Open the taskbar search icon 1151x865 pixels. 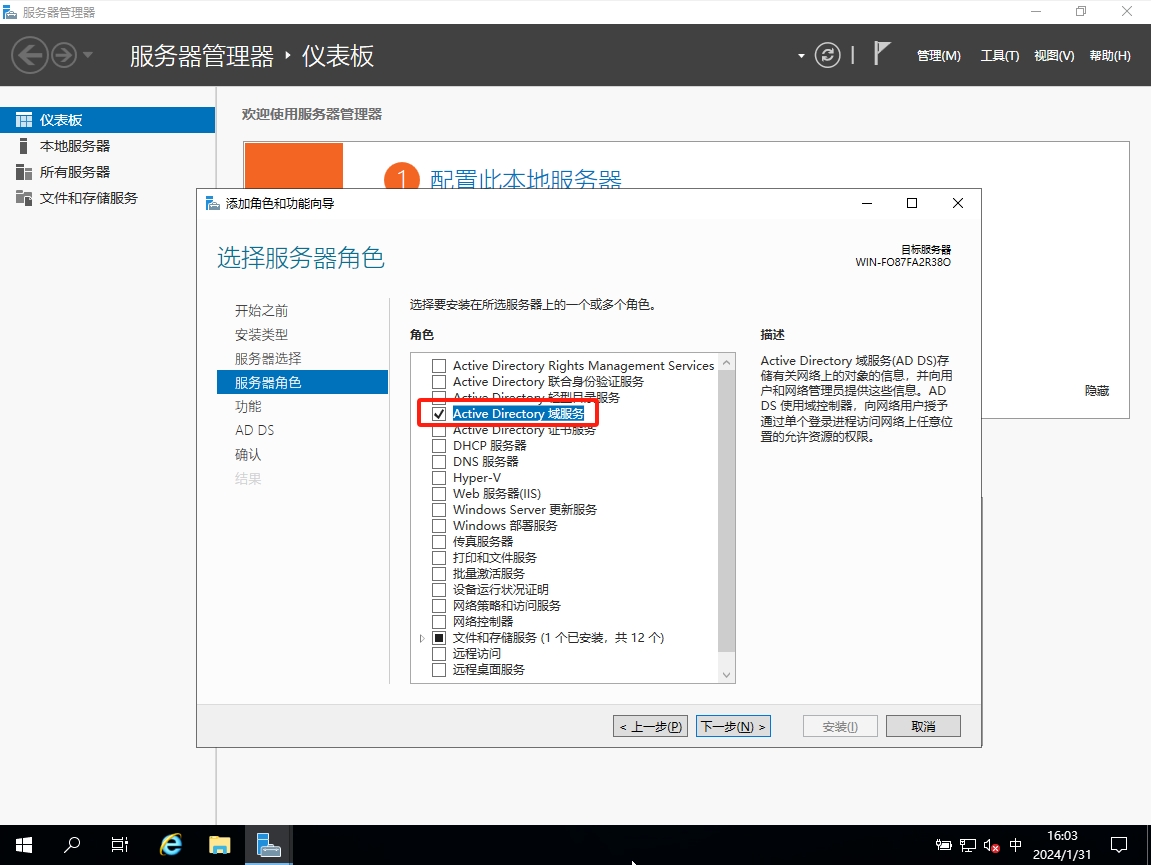point(72,845)
